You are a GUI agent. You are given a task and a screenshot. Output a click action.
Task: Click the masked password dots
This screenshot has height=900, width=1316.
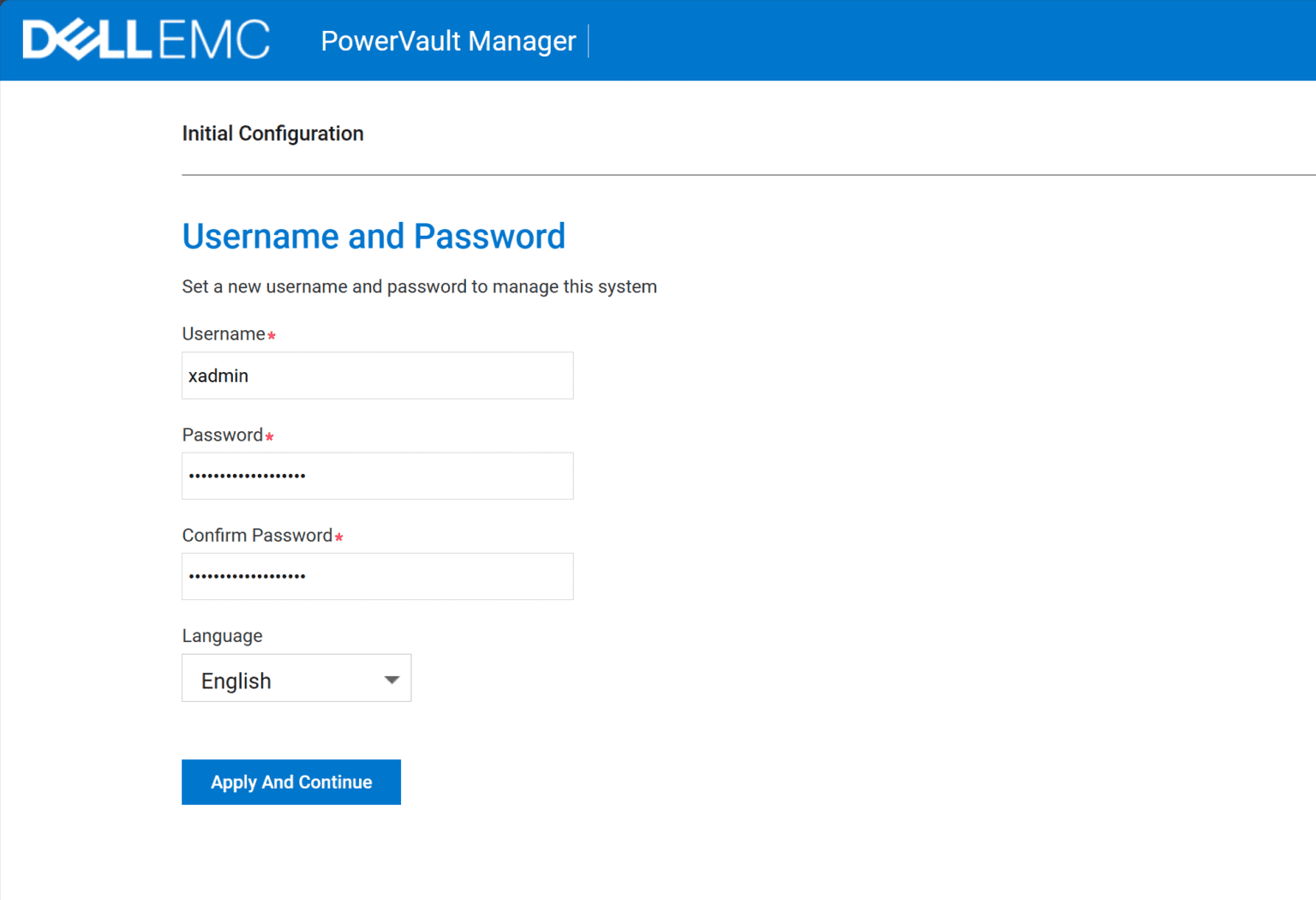coord(247,476)
